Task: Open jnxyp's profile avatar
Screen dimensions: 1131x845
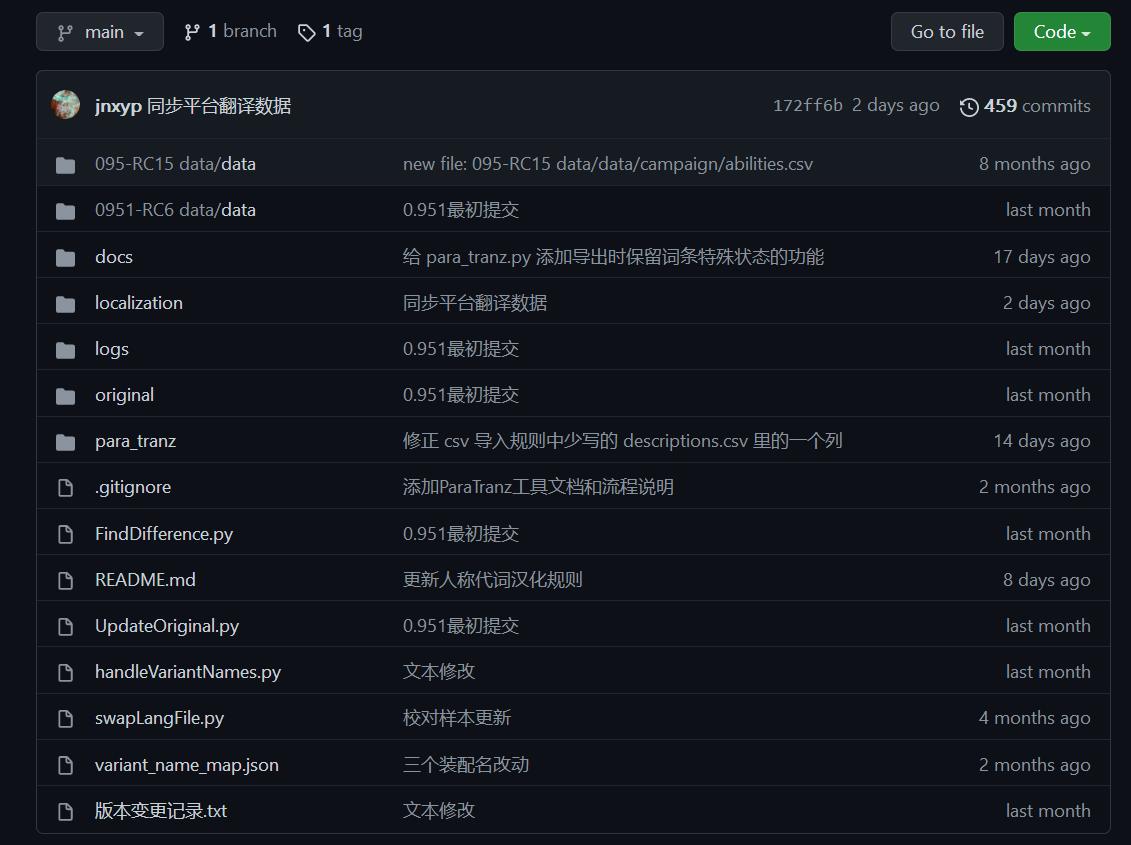Action: click(65, 104)
